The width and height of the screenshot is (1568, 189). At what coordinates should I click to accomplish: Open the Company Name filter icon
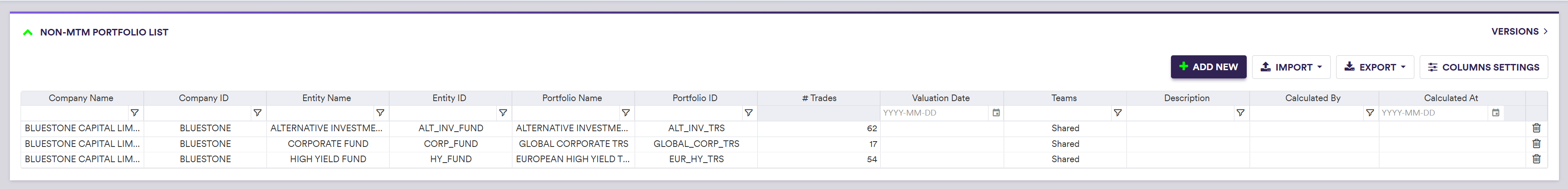[x=135, y=113]
